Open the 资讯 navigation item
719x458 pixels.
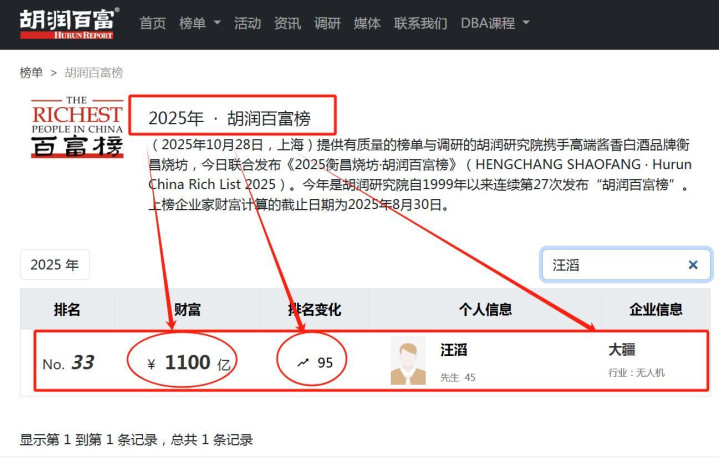288,23
